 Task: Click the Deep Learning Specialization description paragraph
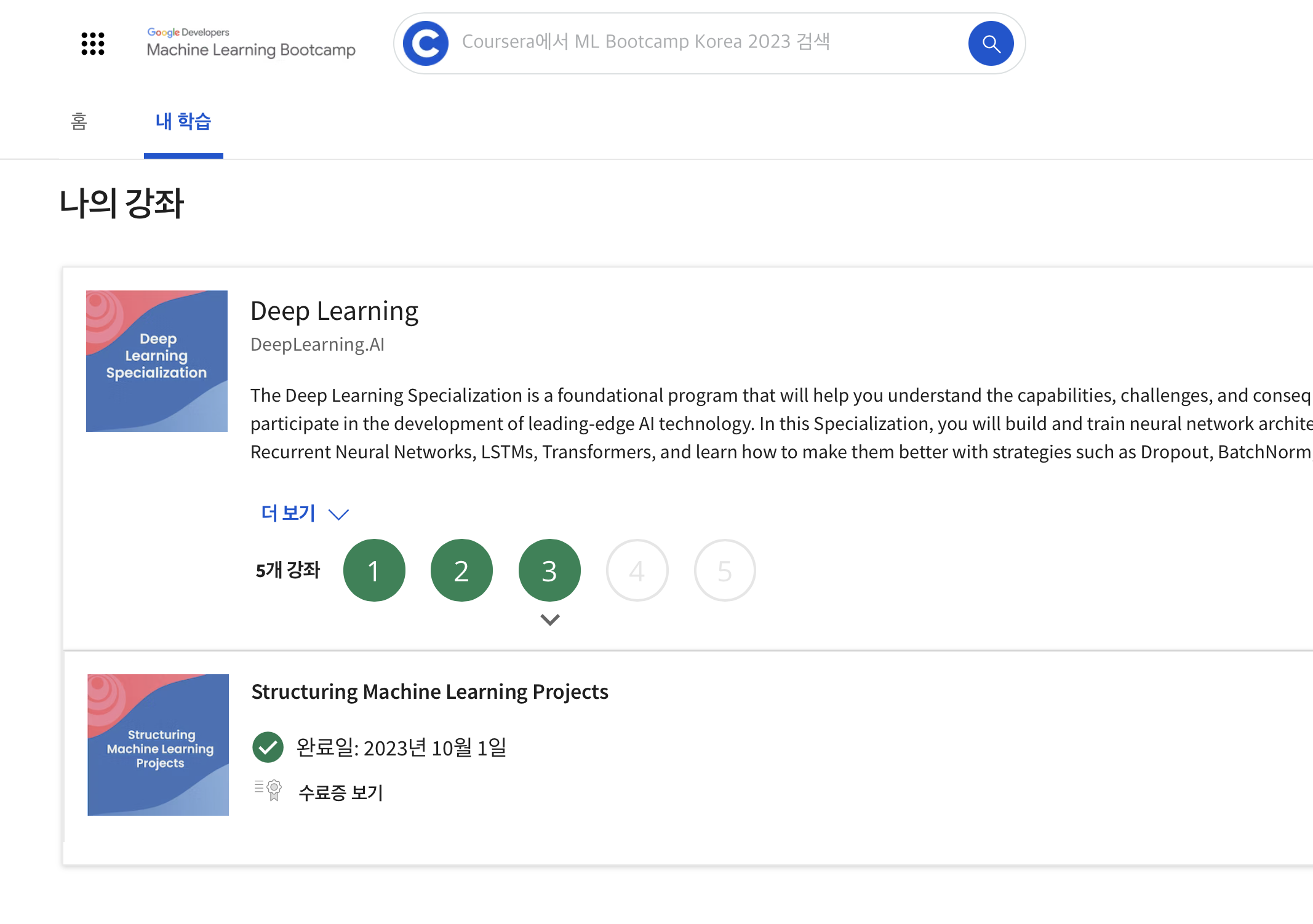(x=781, y=423)
